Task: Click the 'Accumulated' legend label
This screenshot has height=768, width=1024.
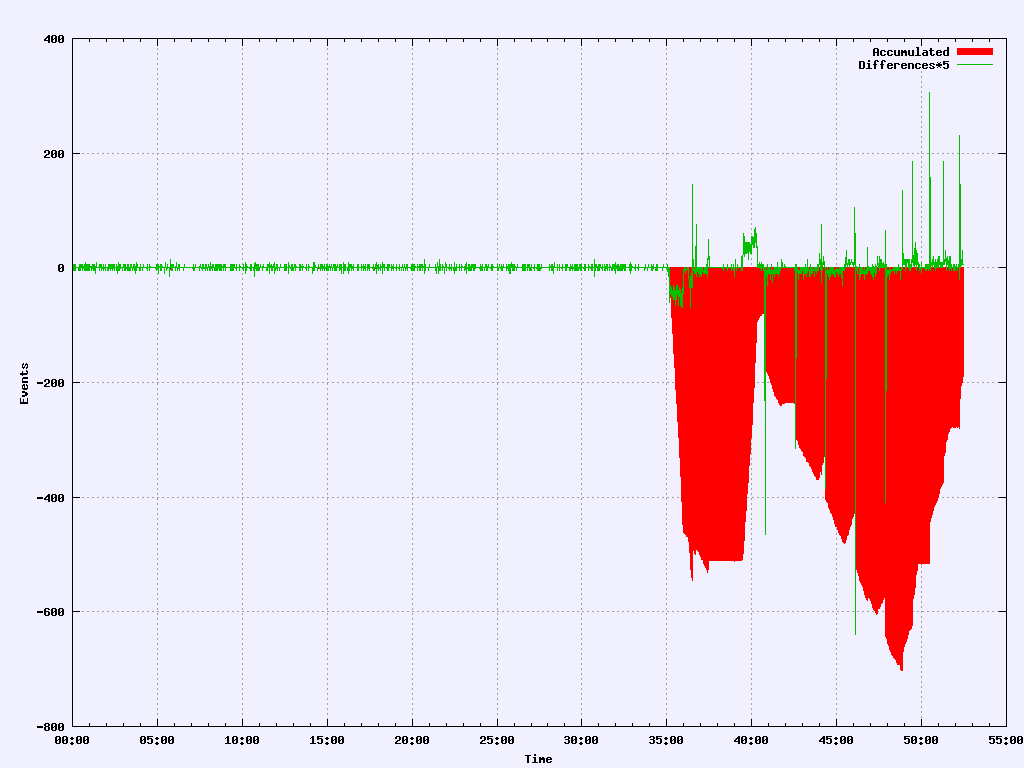Action: (910, 52)
